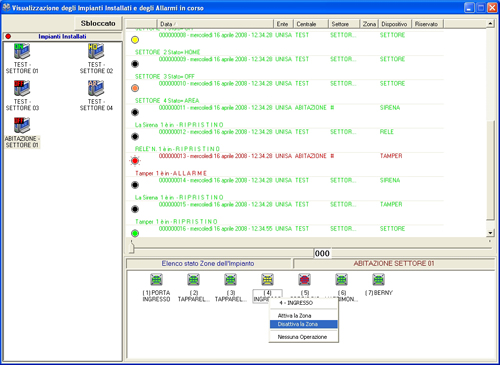
Task: Click the yellow status dot of event 000000008
Action: tap(135, 40)
